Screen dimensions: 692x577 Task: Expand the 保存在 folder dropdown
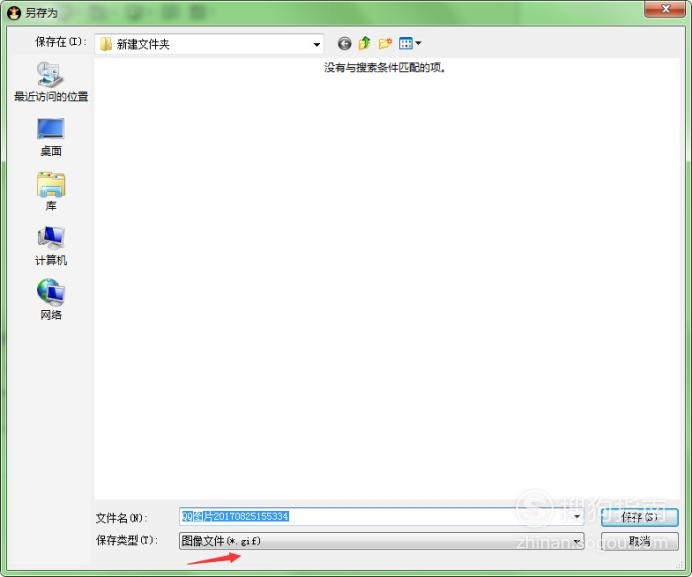tap(317, 44)
